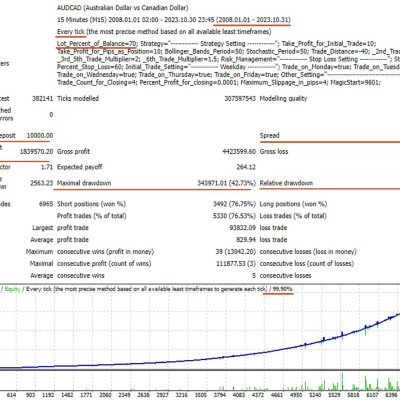The width and height of the screenshot is (400, 400).
Task: Select the underlined date range 2008.01.01 - 2023.10.31
Action: click(253, 20)
